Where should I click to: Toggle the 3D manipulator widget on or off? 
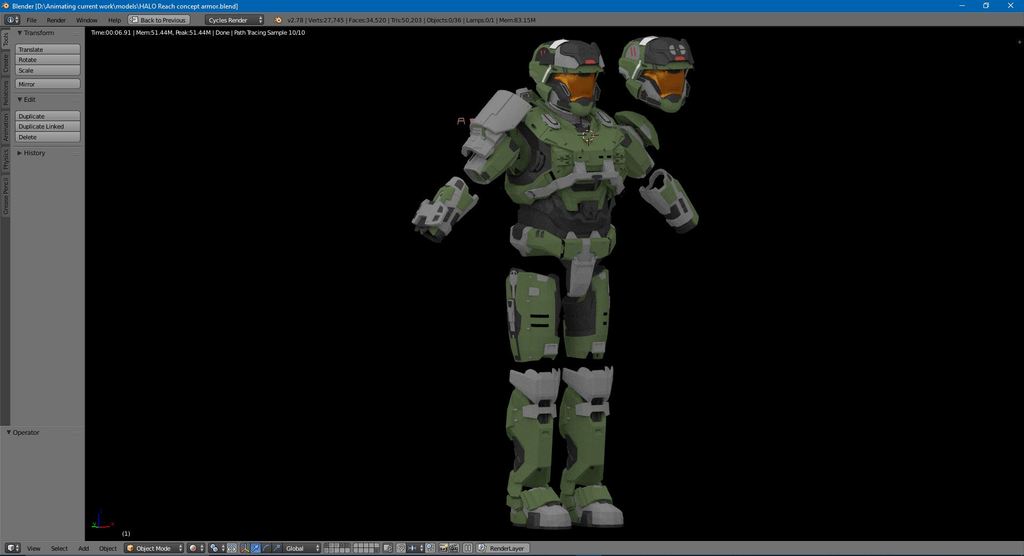pos(244,548)
